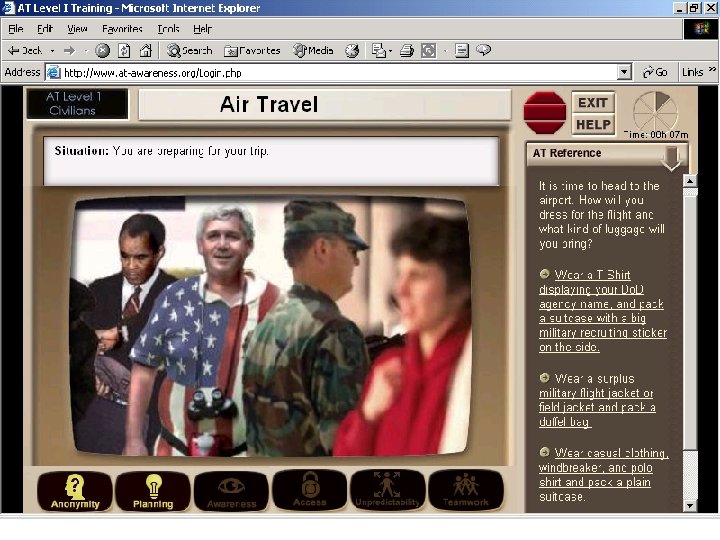720x540 pixels.
Task: Open the Edit menu
Action: 45,29
